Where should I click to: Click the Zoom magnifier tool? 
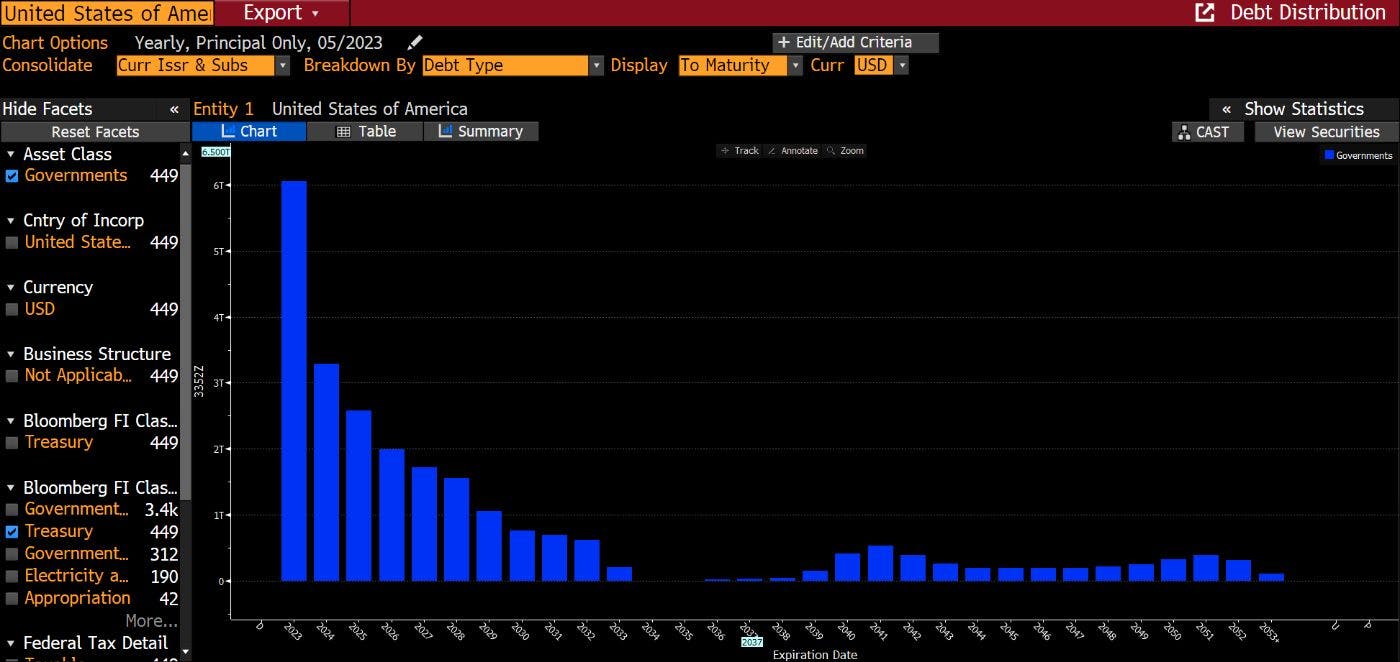pyautogui.click(x=845, y=151)
